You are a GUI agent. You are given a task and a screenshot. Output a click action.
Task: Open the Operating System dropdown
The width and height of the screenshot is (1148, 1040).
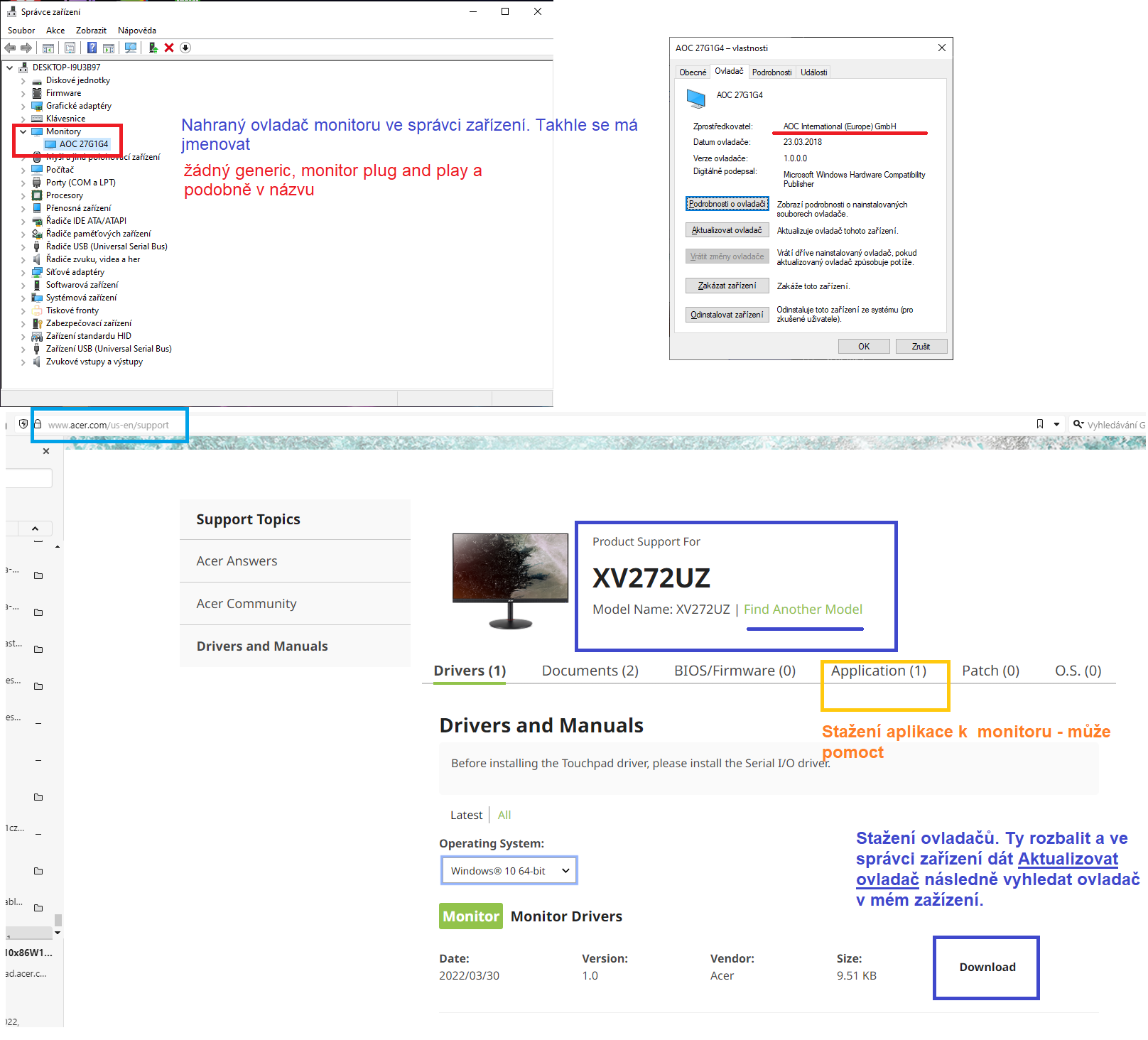coord(509,871)
